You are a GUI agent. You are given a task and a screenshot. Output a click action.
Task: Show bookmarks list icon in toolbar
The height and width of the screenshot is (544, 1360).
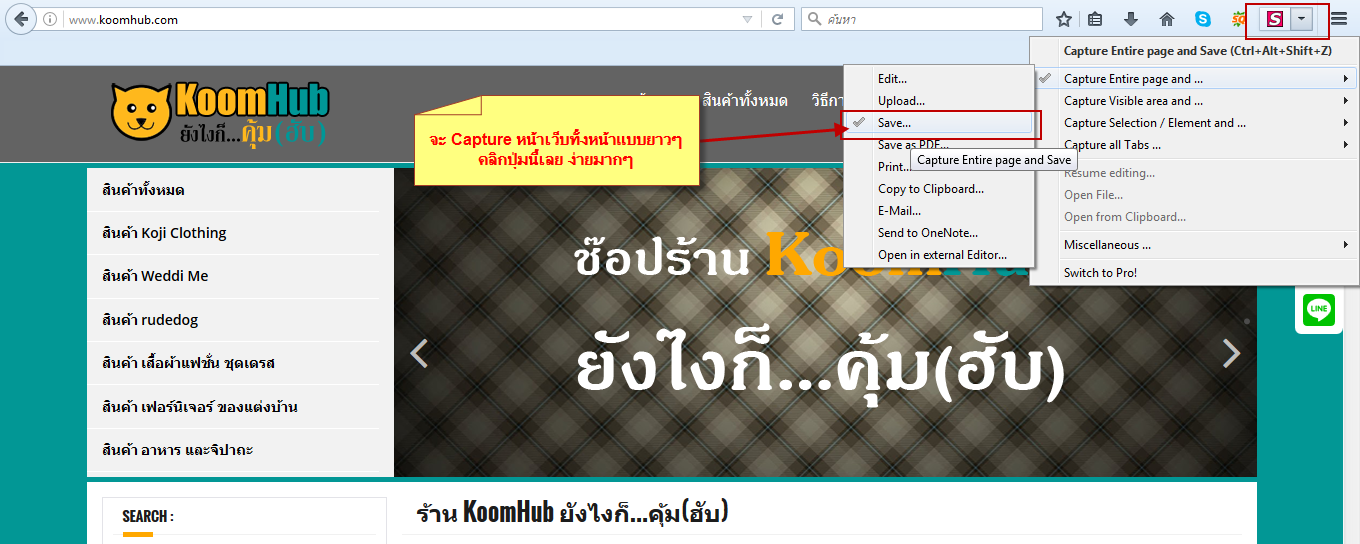click(1095, 19)
